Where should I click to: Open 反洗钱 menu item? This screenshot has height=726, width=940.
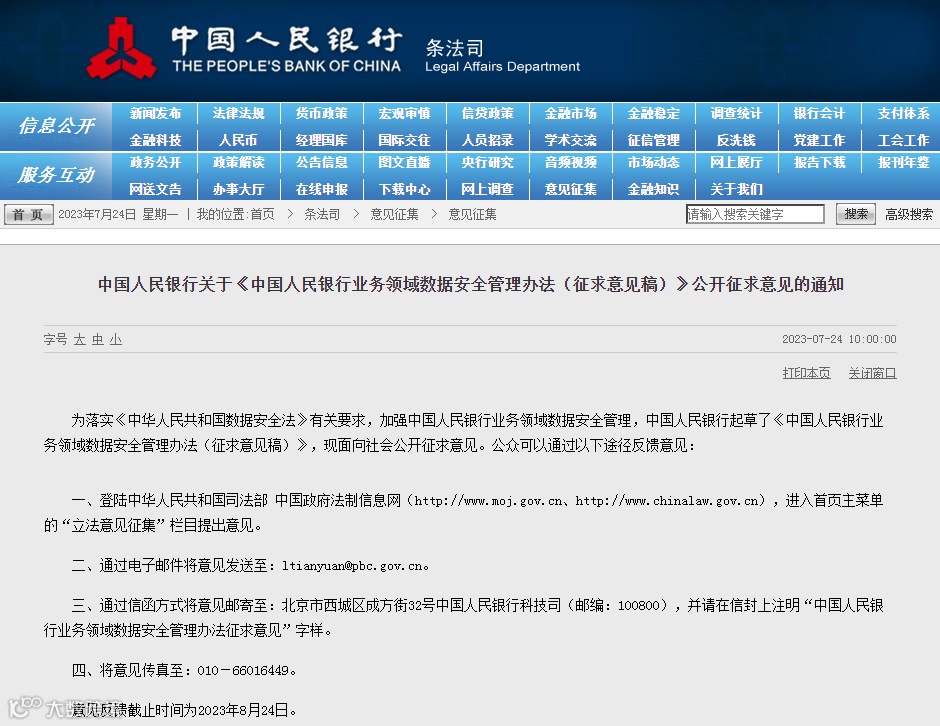click(x=736, y=140)
